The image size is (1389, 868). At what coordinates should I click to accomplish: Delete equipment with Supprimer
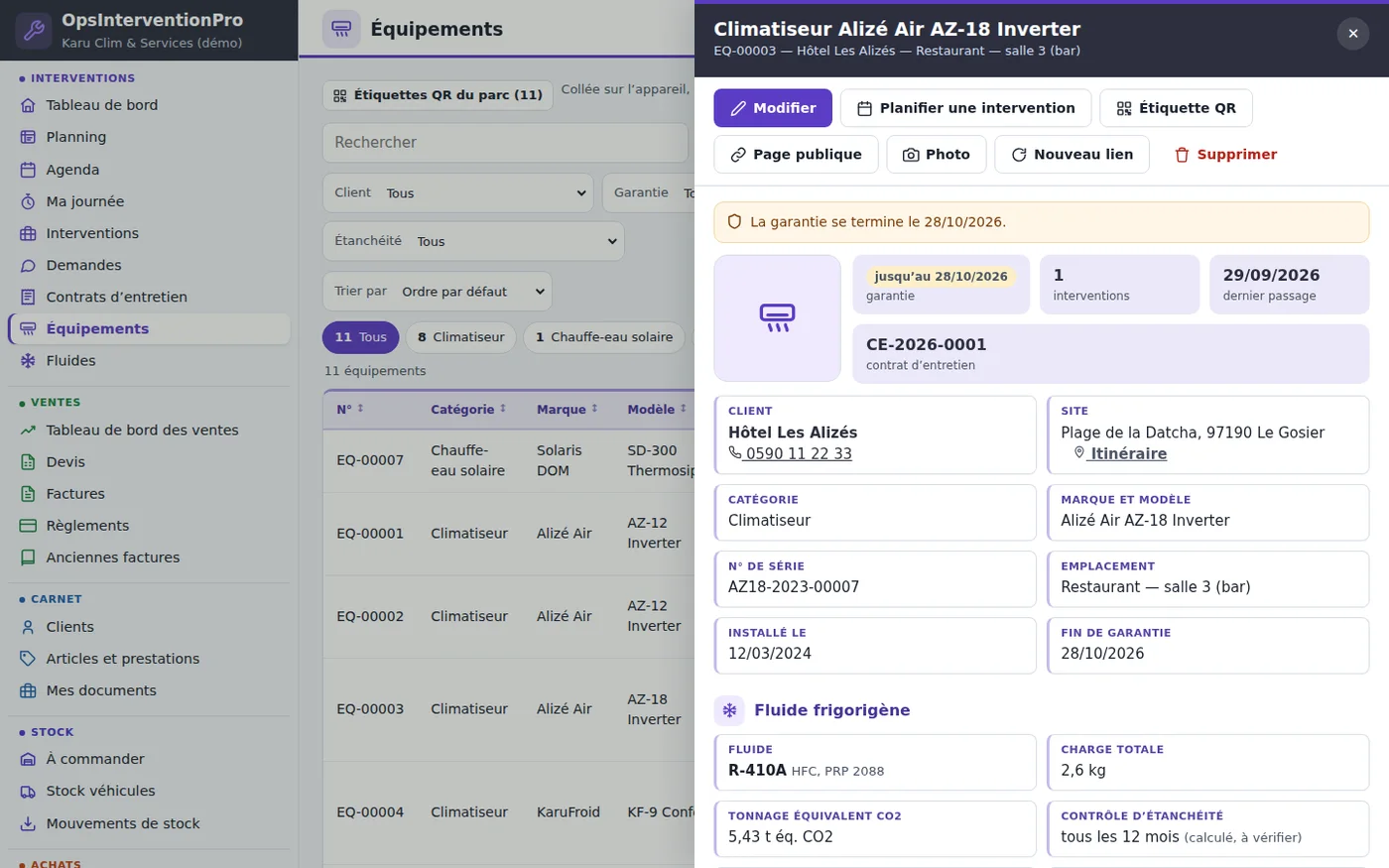(x=1225, y=155)
